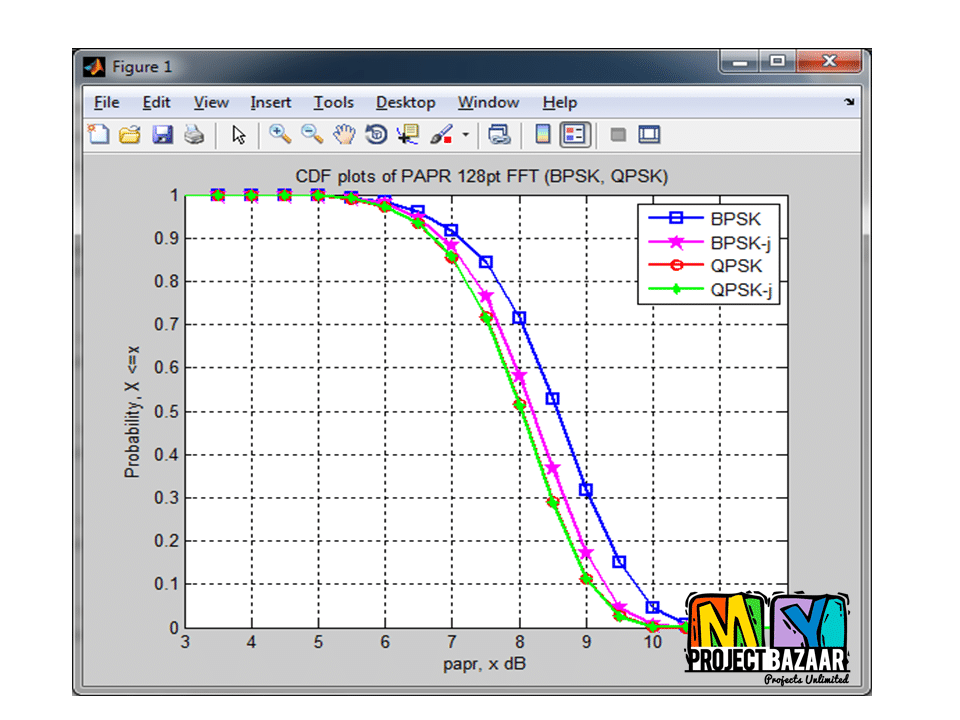Pick the Data Cursor tool
The image size is (960, 720).
click(x=407, y=135)
